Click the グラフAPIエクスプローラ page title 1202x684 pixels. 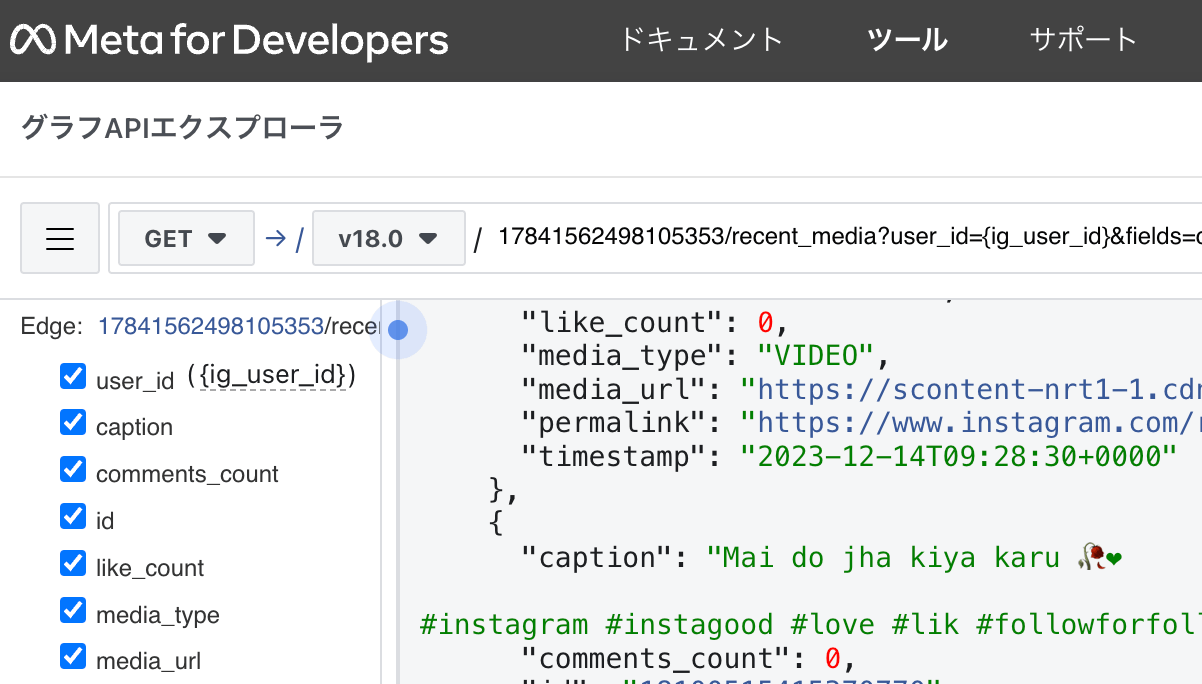tap(182, 128)
